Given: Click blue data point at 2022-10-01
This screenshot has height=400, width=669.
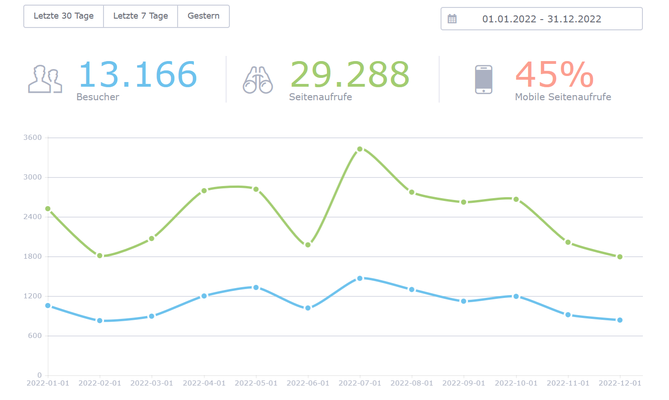Looking at the screenshot, I should point(516,296).
